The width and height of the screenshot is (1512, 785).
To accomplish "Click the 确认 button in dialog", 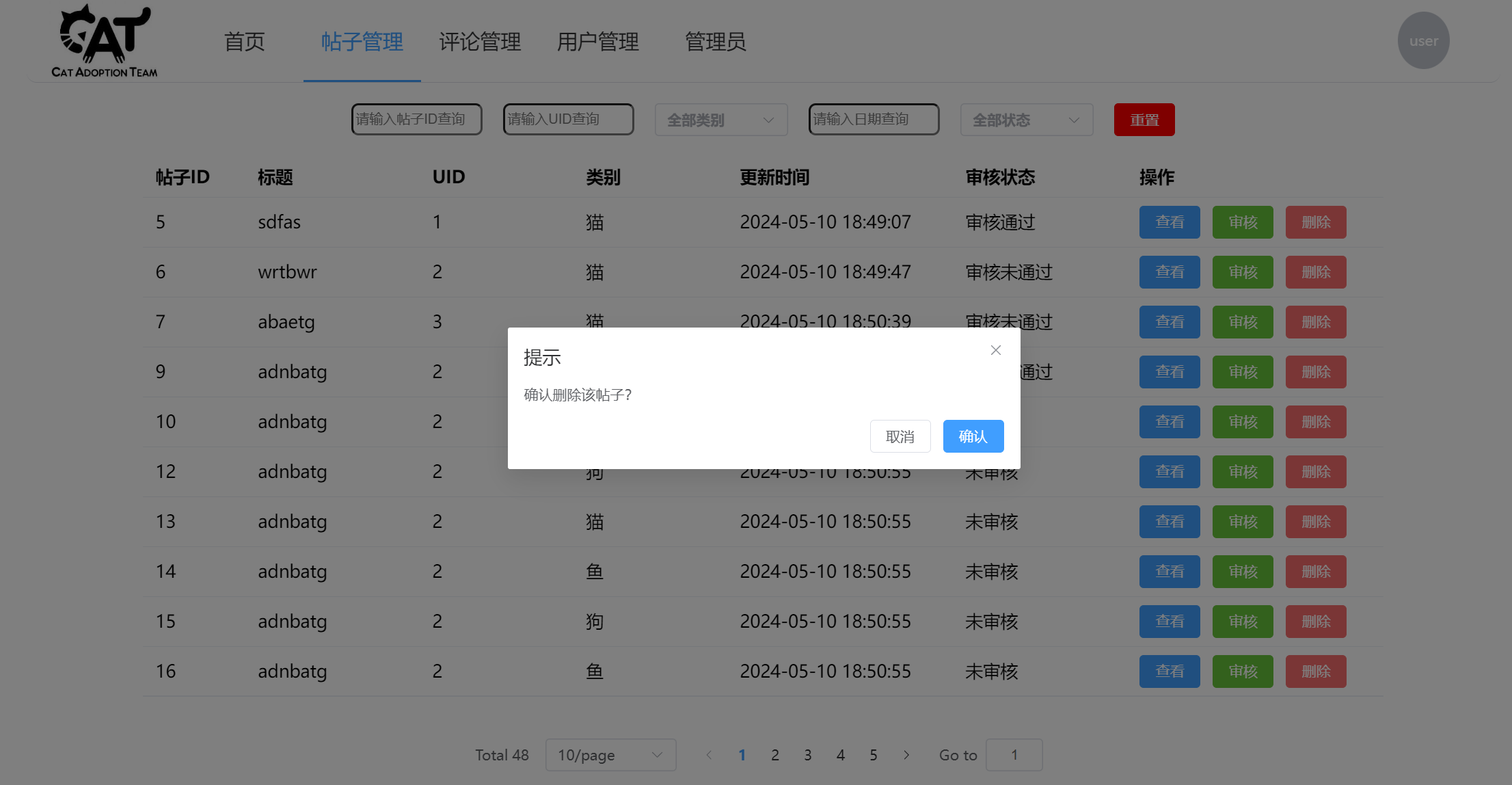I will [x=973, y=436].
